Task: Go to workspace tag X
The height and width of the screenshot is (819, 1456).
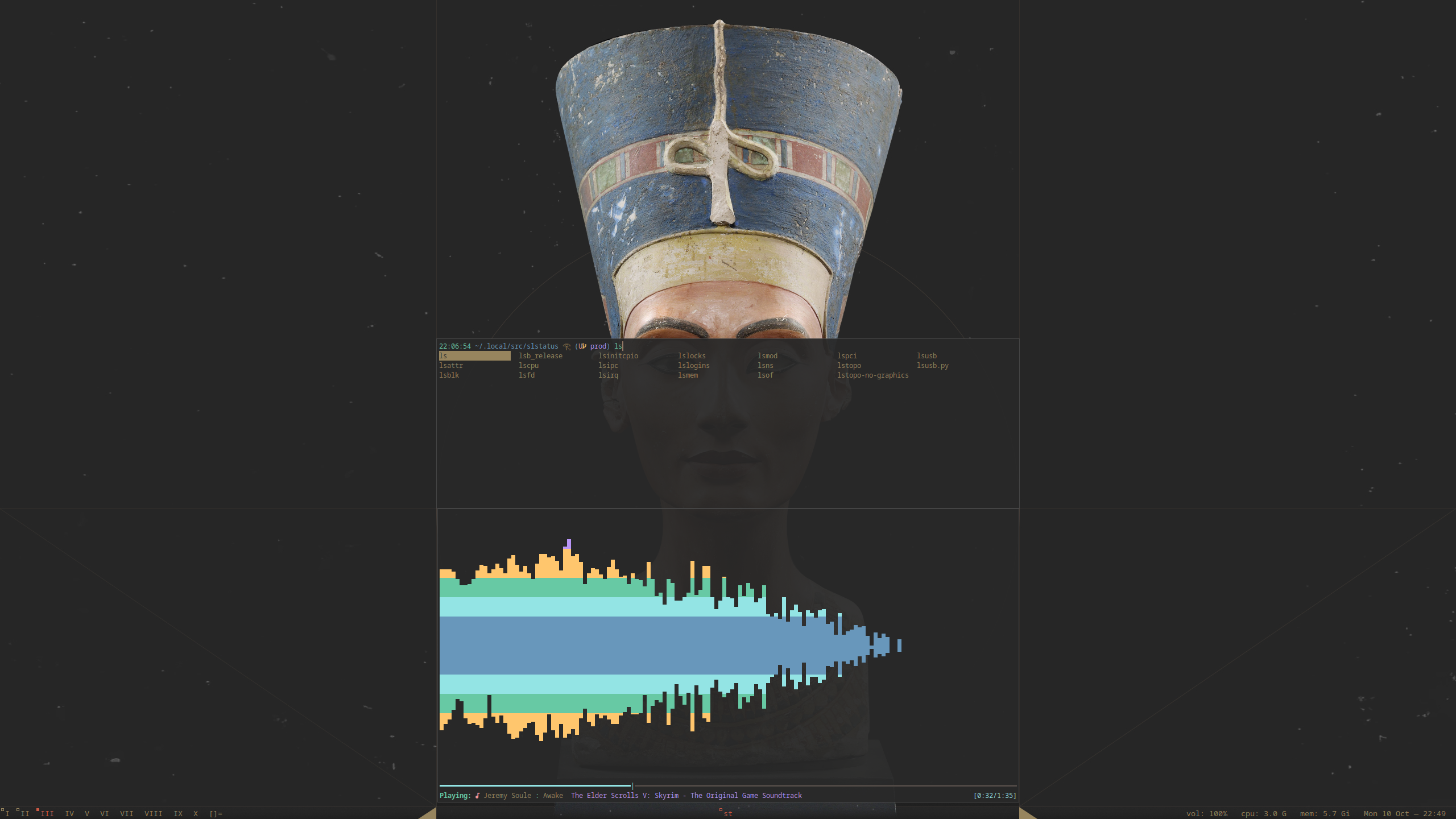Action: pos(196,814)
